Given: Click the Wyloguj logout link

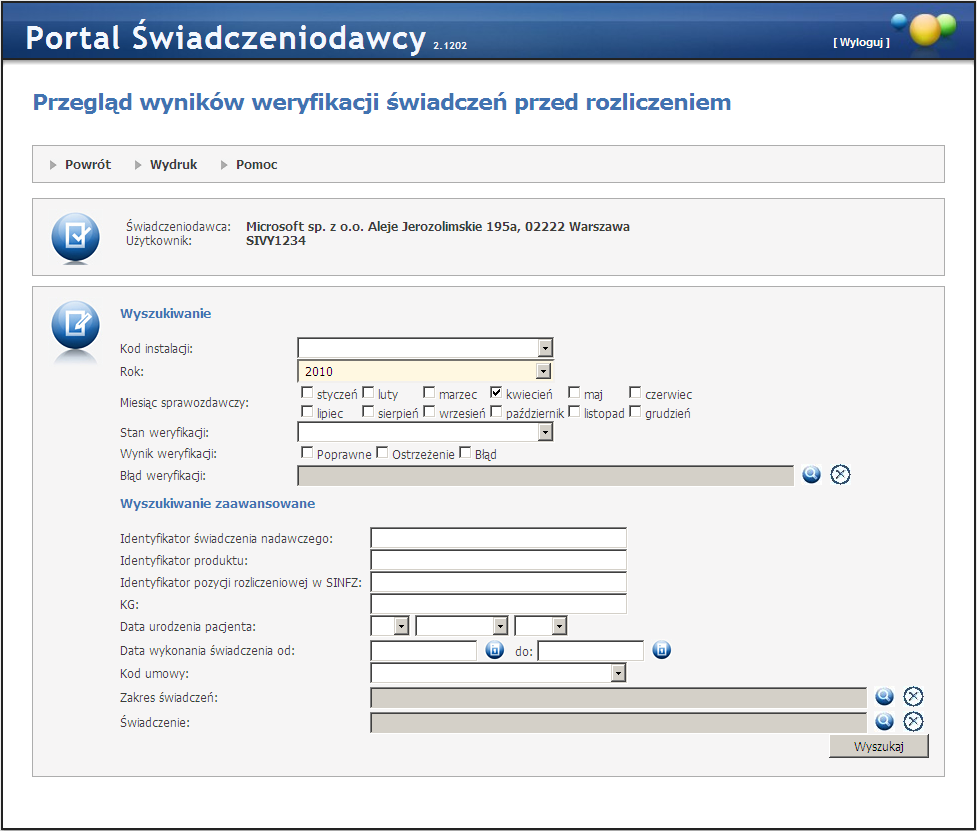Looking at the screenshot, I should tap(860, 43).
